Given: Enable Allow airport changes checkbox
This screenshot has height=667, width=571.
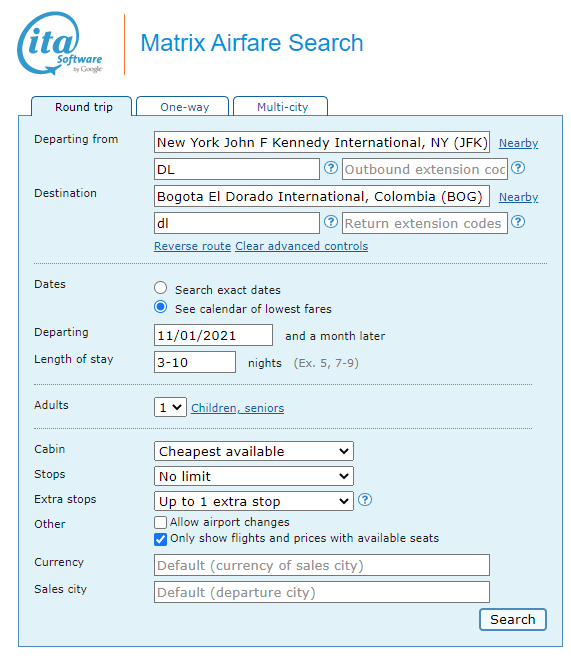Looking at the screenshot, I should (160, 522).
